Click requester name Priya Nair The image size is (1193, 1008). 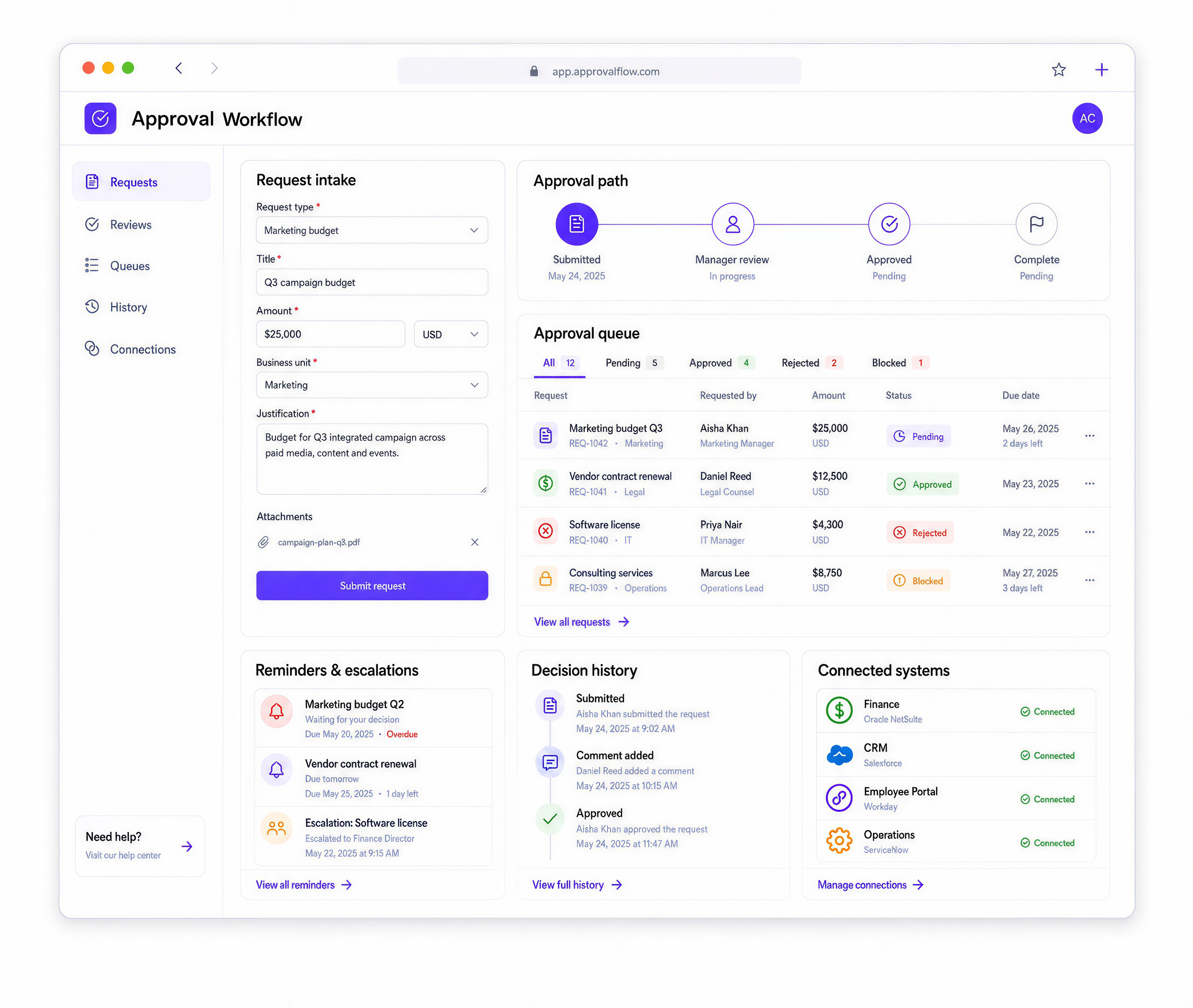[721, 525]
